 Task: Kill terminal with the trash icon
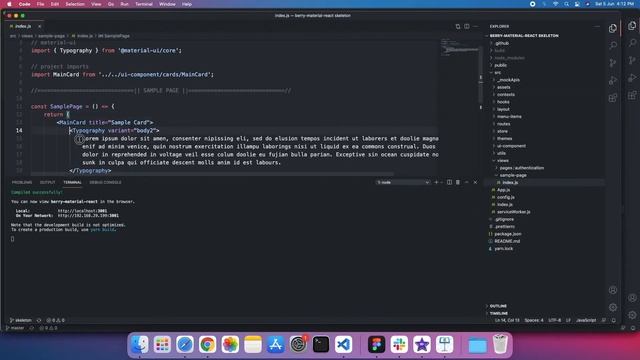point(458,182)
